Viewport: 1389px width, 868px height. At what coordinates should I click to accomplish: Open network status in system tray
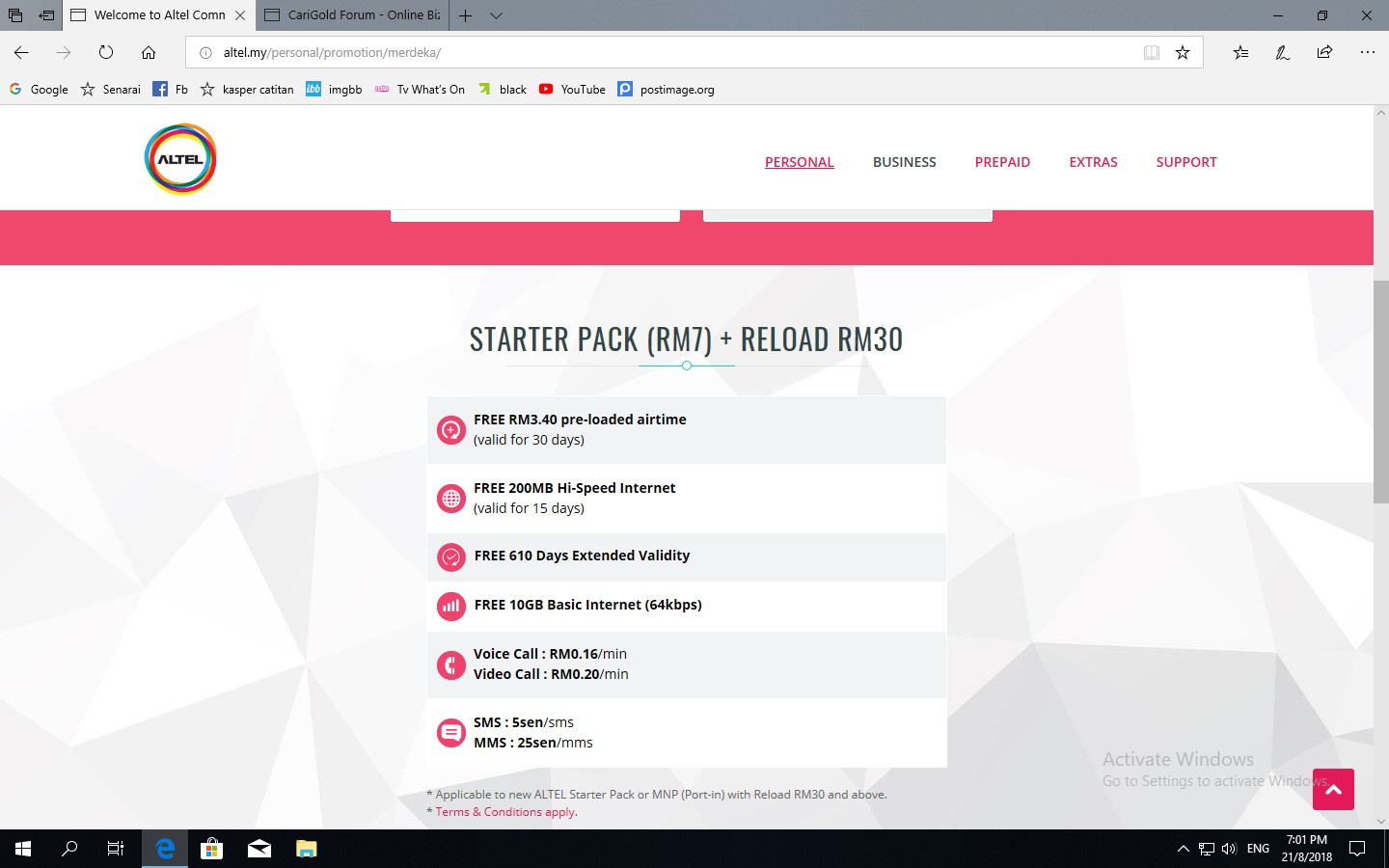1207,849
